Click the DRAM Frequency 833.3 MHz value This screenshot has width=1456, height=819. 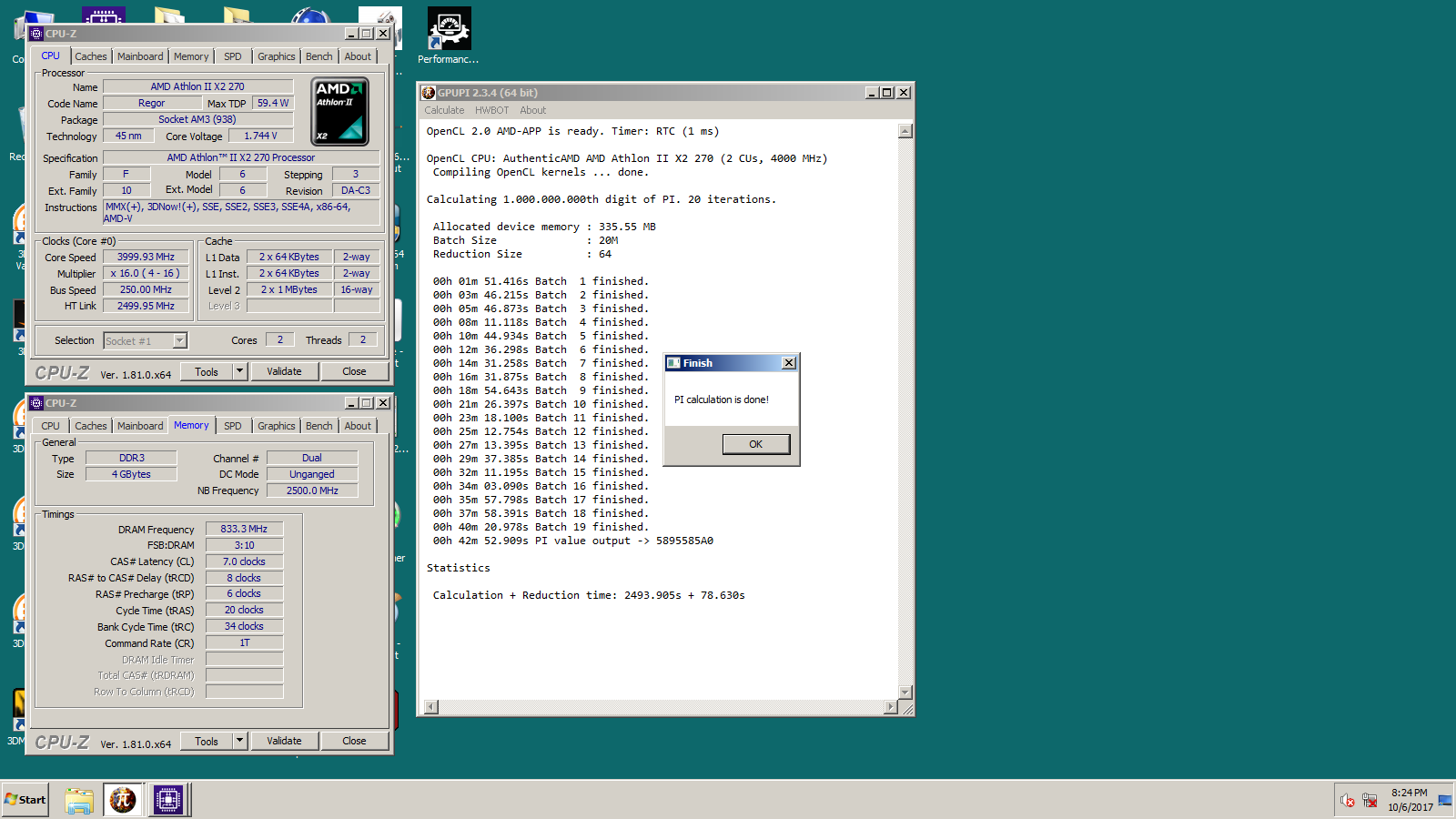[x=244, y=529]
